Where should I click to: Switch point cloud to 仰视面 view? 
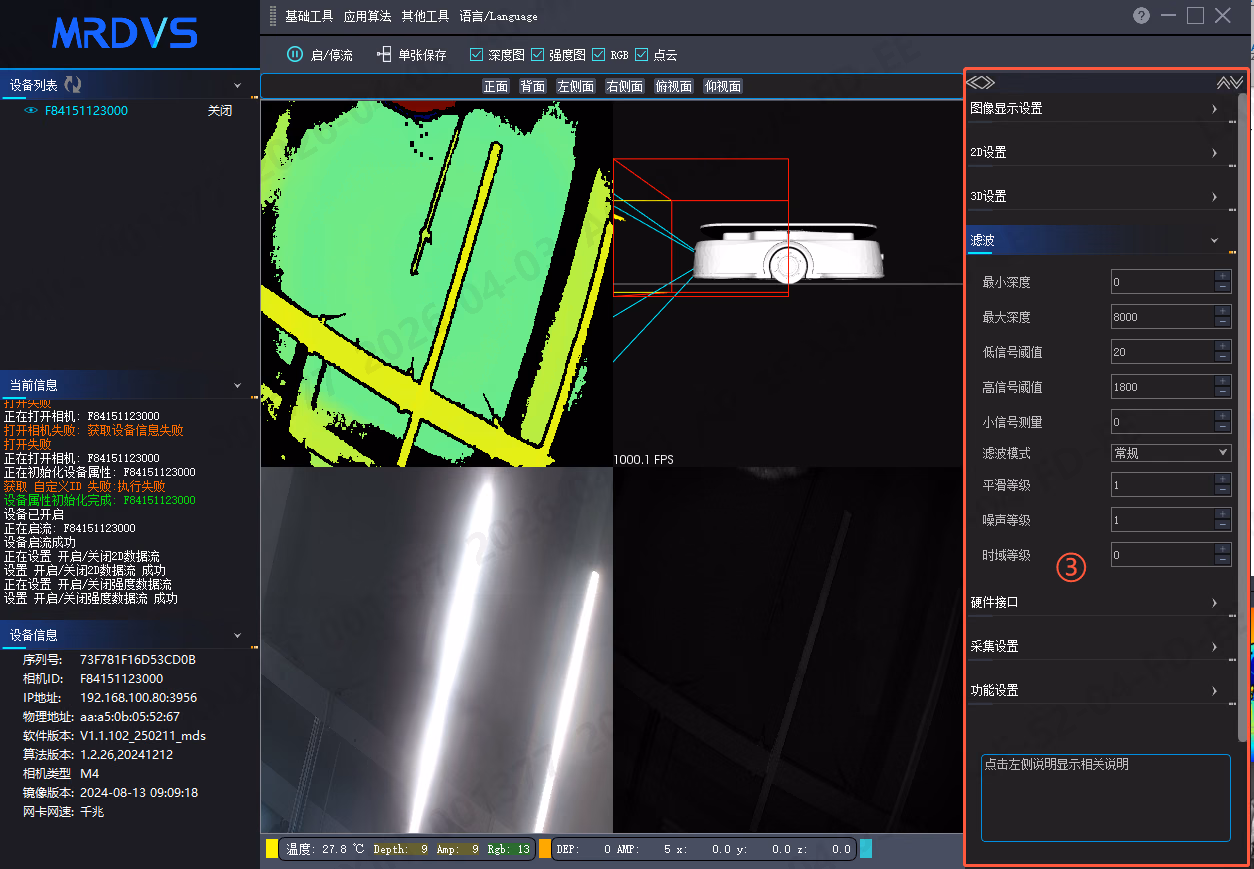[723, 87]
